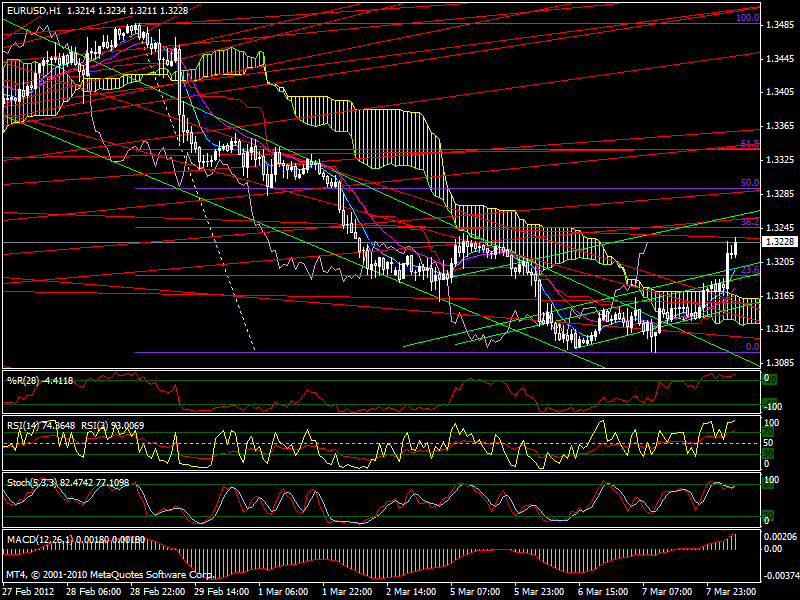The height and width of the screenshot is (600, 800).
Task: Click the 1.3125 price axis label
Action: point(780,329)
